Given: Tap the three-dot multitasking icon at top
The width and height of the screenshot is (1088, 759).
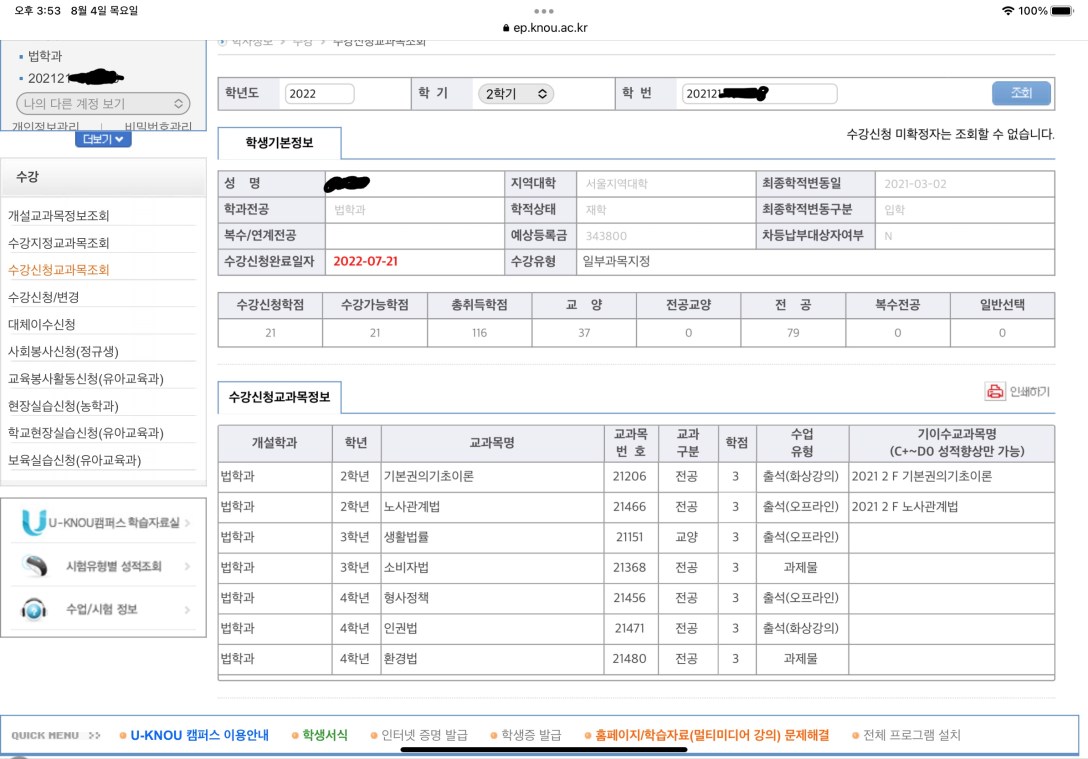Looking at the screenshot, I should tap(544, 11).
